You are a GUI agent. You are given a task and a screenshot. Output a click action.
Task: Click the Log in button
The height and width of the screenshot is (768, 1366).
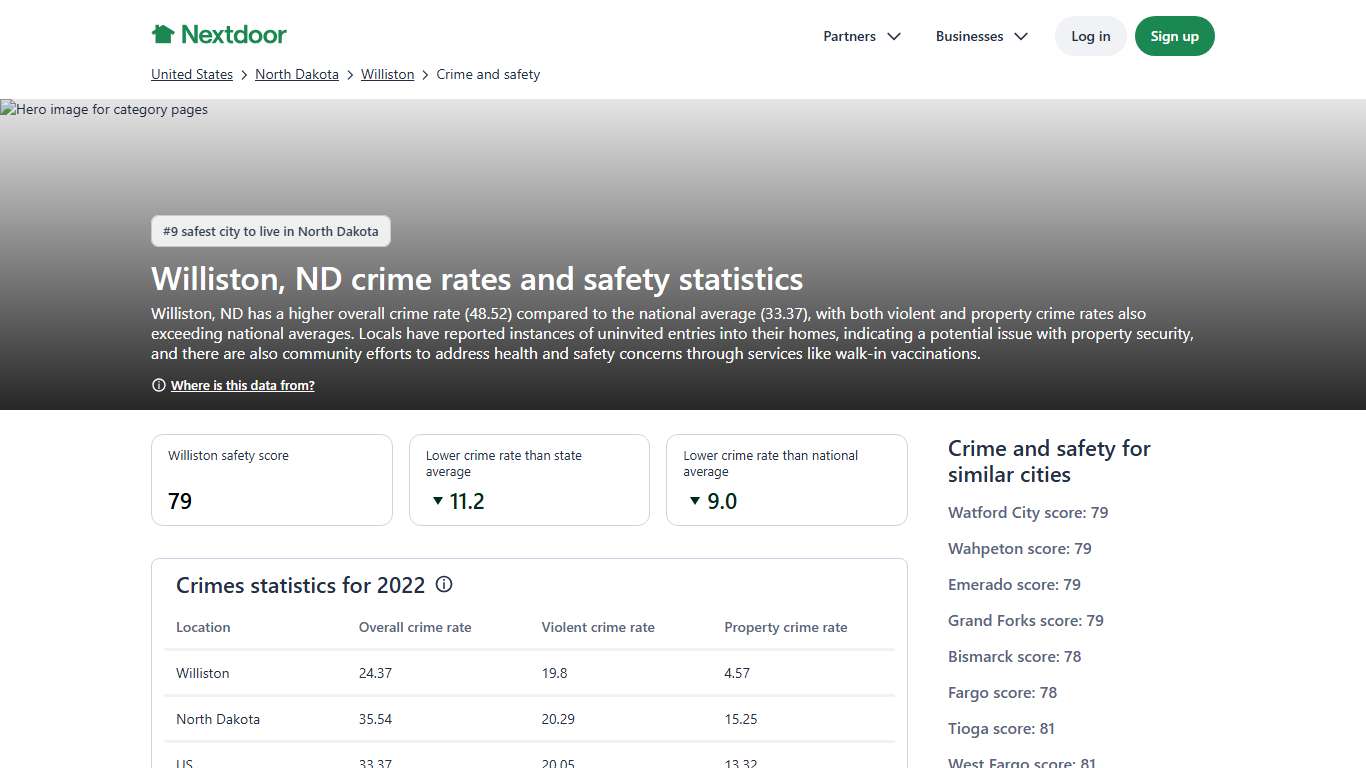tap(1090, 36)
